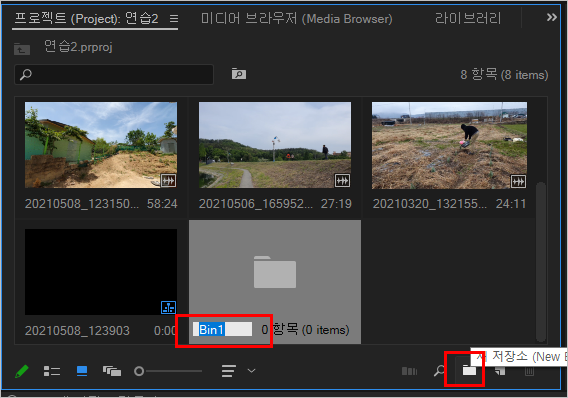Click the parent folder navigation icon
Viewport: 568px width, 398px height.
click(22, 49)
